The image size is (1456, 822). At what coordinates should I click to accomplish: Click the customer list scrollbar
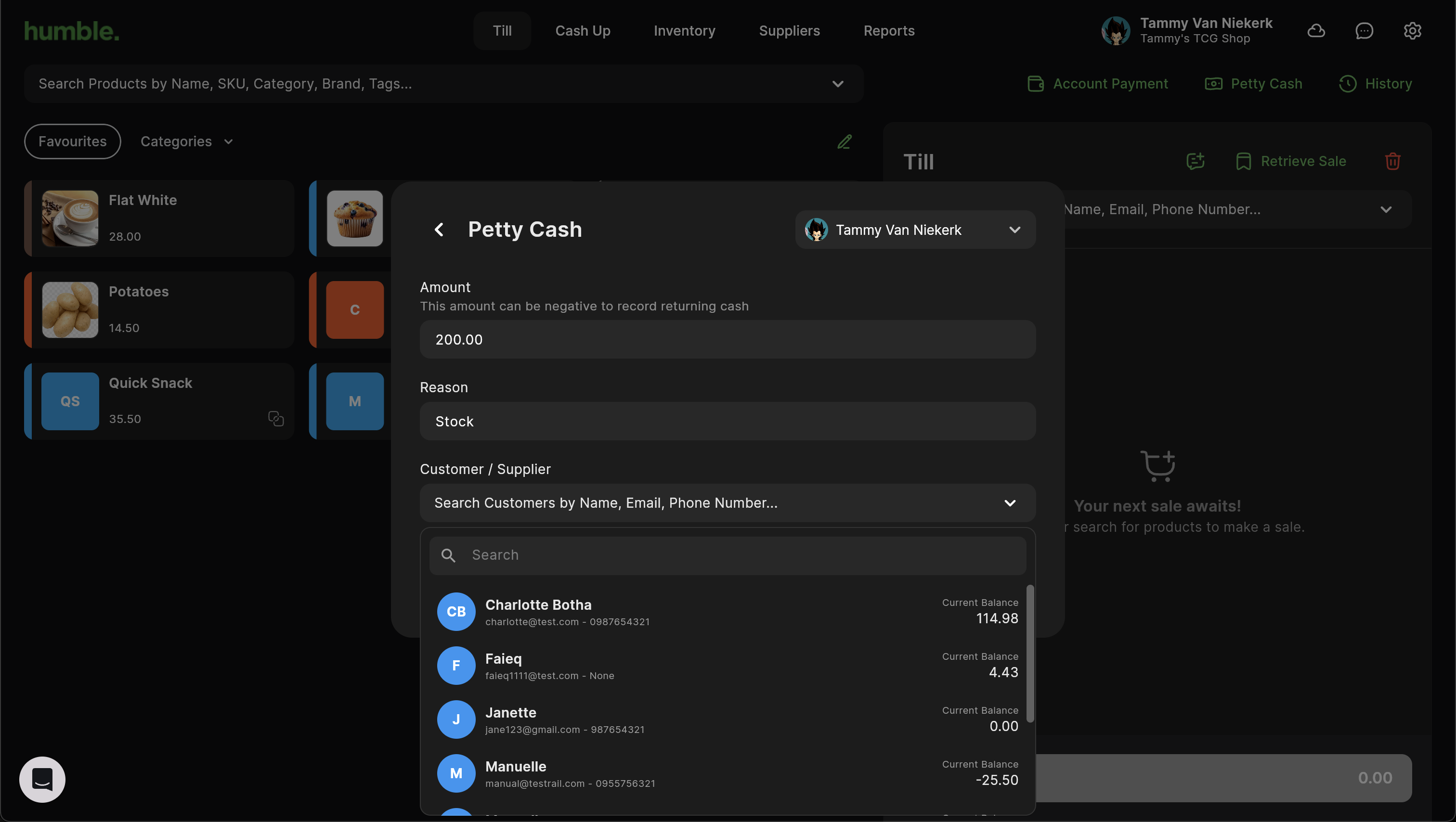tap(1030, 653)
